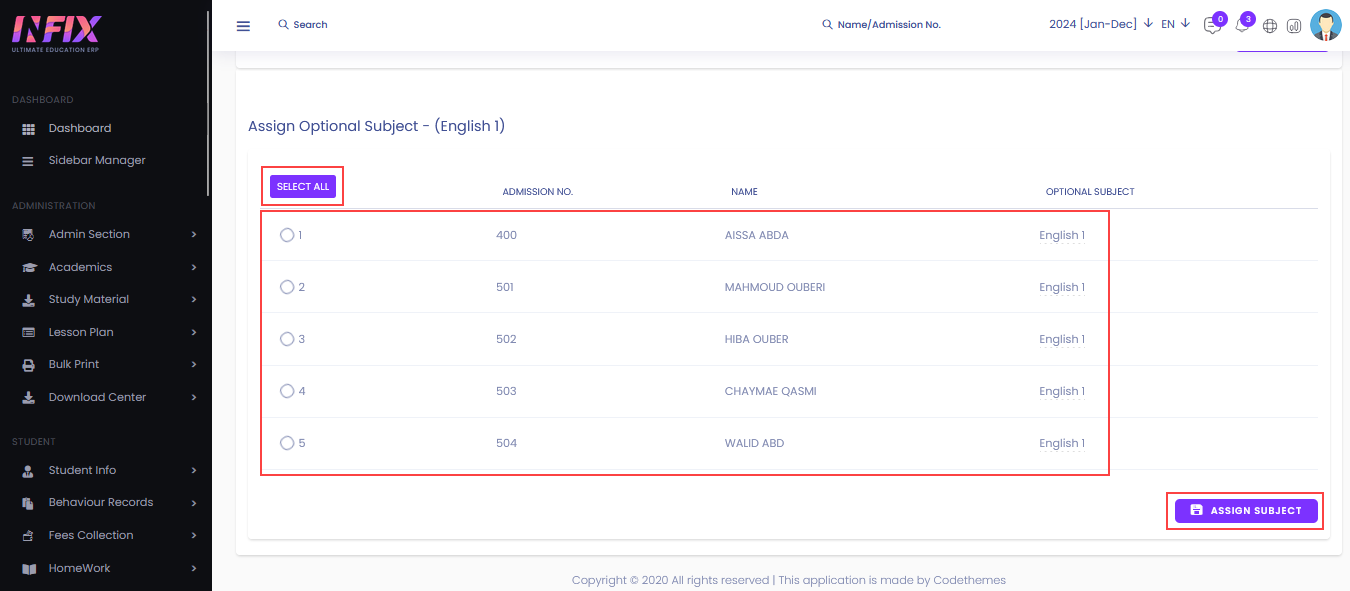Expand the Lesson Plan chevron
Viewport: 1350px width, 591px height.
(x=194, y=333)
